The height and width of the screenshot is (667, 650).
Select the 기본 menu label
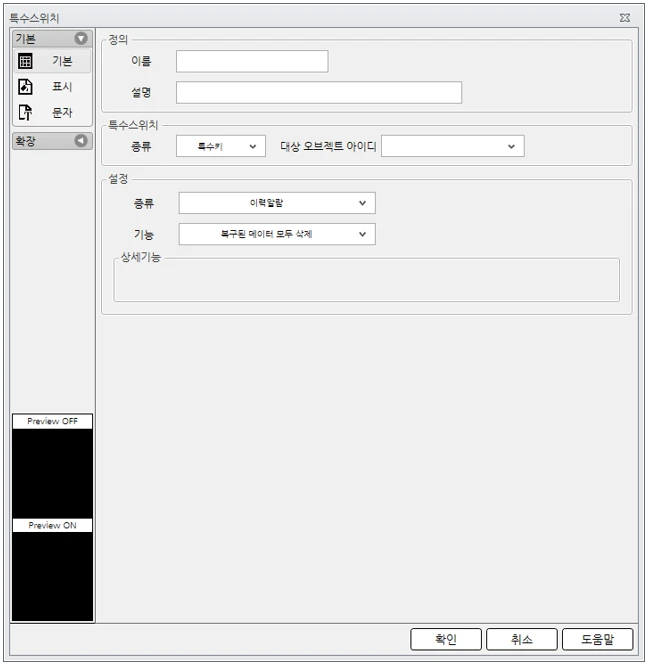point(63,61)
